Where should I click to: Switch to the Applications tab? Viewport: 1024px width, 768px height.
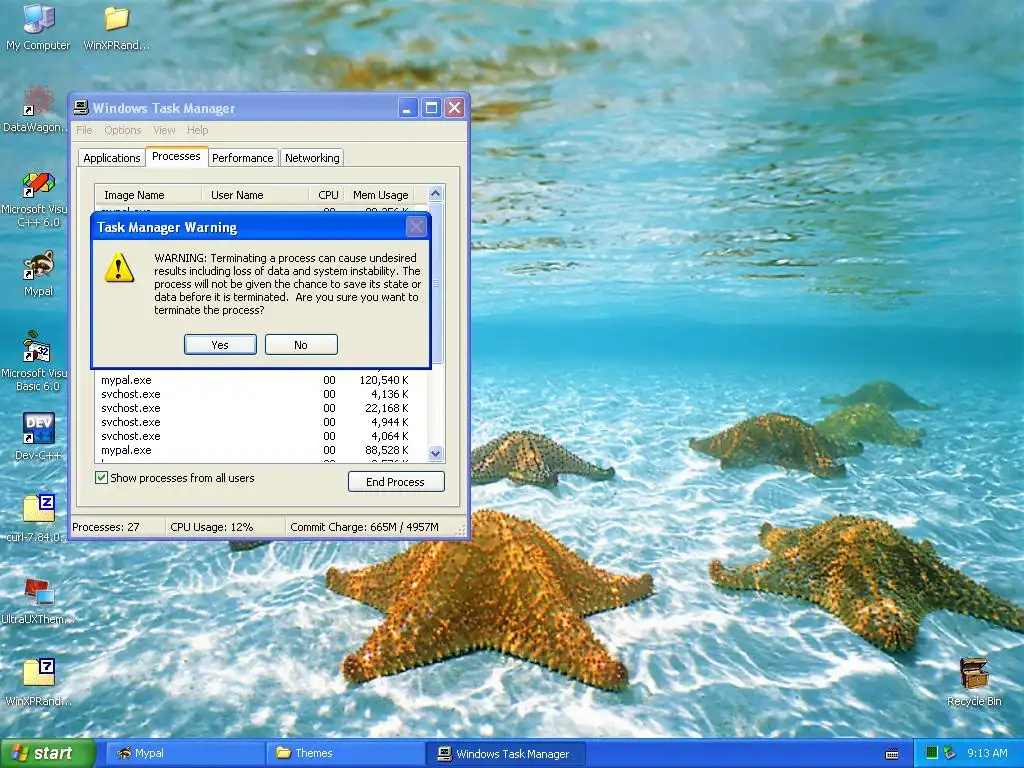112,158
